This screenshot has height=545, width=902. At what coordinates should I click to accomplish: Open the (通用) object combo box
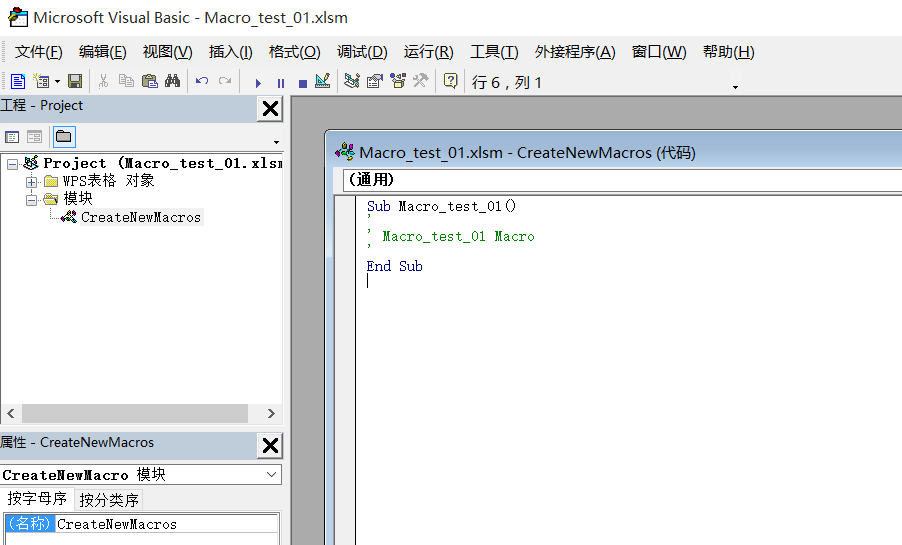(622, 180)
